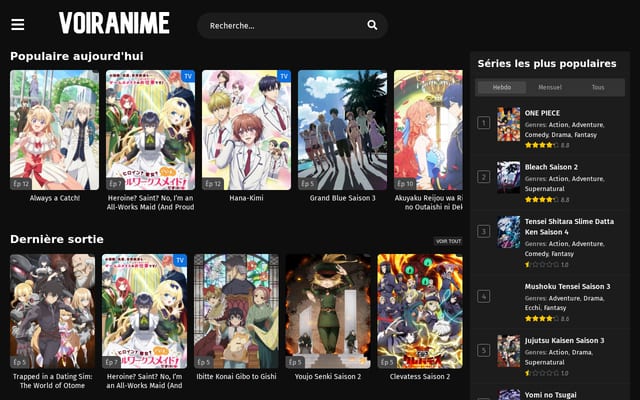Click the Youjo Senki Saison 2 title
The height and width of the screenshot is (400, 640).
click(x=328, y=376)
